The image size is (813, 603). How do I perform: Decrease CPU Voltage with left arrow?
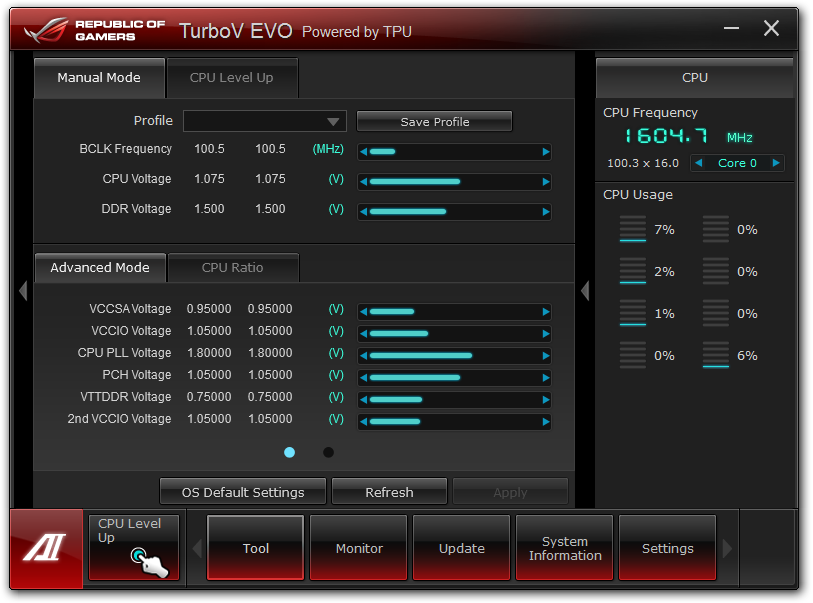click(x=363, y=182)
